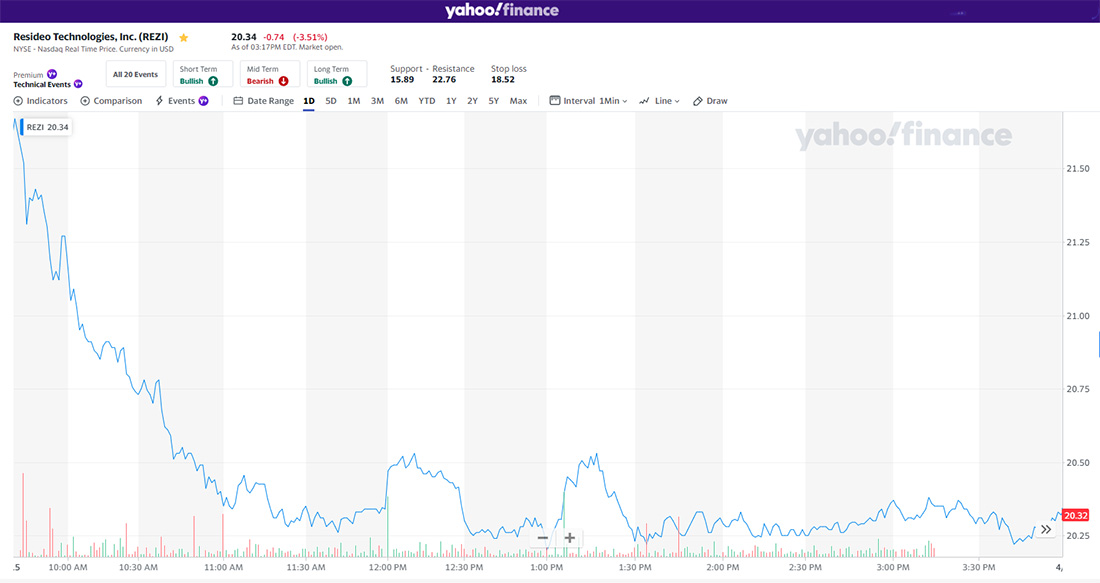Zoom out with the minus button
This screenshot has height=583, width=1100.
tap(542, 538)
